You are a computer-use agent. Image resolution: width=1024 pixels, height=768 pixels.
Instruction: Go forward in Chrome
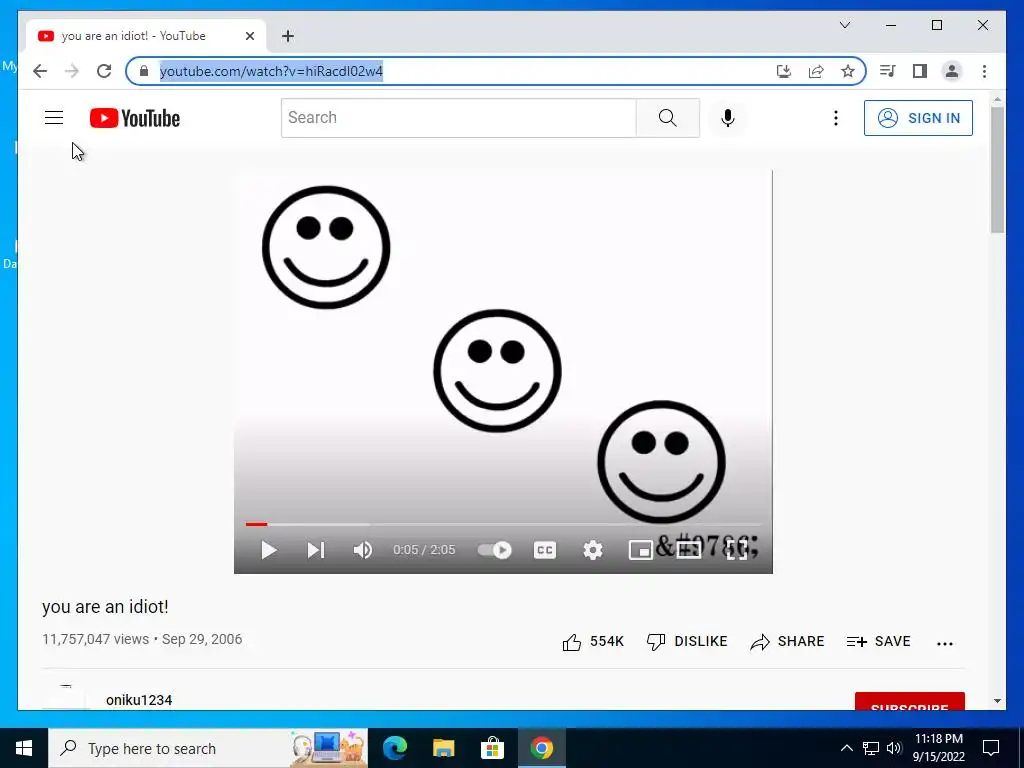point(72,71)
